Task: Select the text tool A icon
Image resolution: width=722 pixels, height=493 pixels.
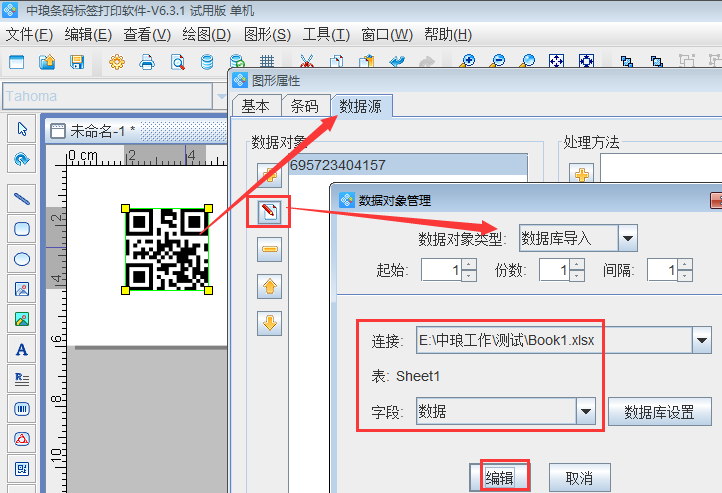Action: (x=22, y=350)
